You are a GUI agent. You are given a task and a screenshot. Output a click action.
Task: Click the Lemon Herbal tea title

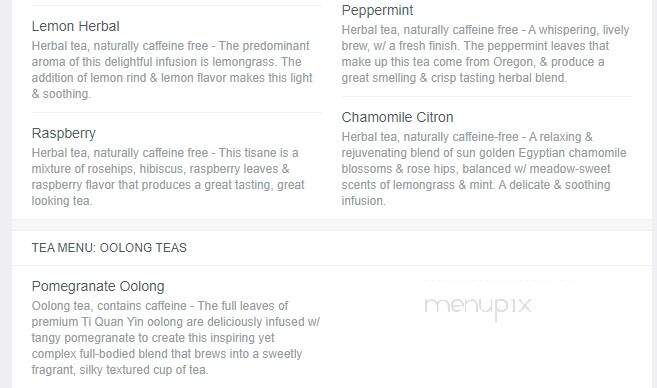click(x=75, y=26)
